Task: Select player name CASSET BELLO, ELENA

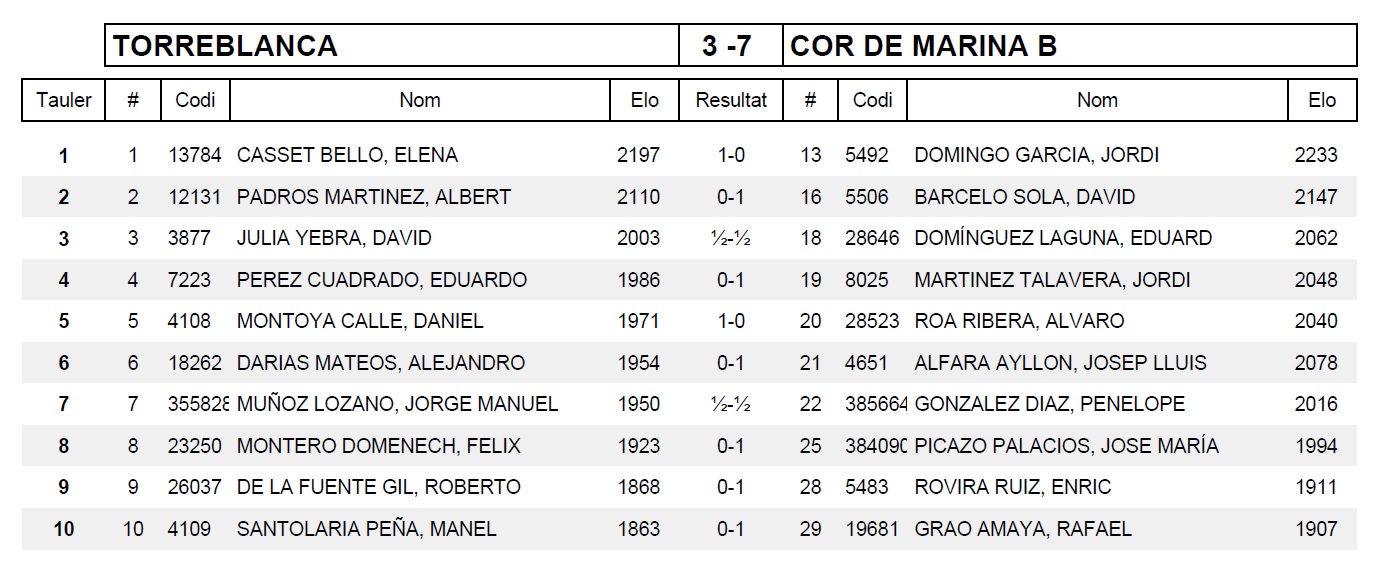Action: 347,155
